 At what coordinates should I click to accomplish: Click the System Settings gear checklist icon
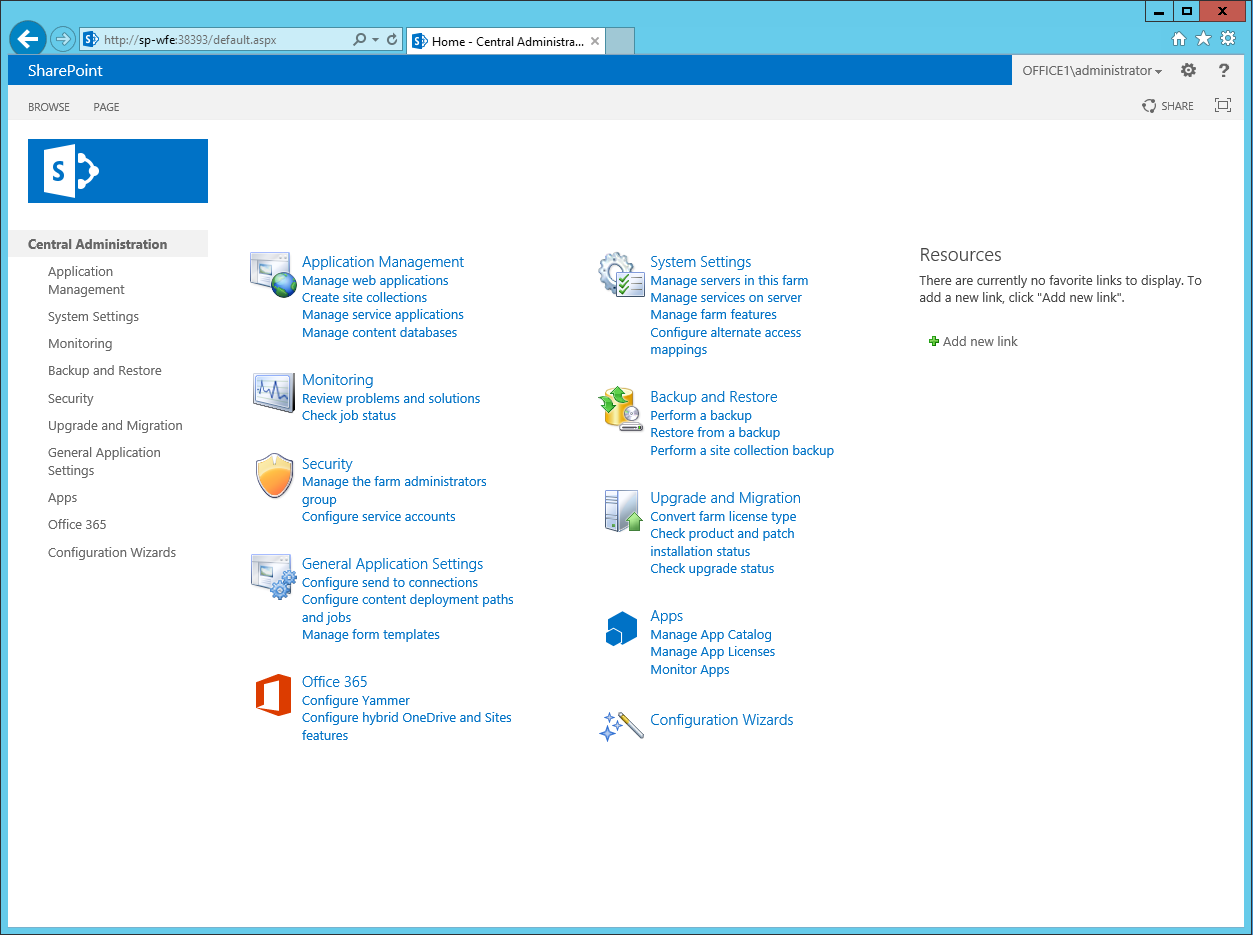pyautogui.click(x=621, y=275)
